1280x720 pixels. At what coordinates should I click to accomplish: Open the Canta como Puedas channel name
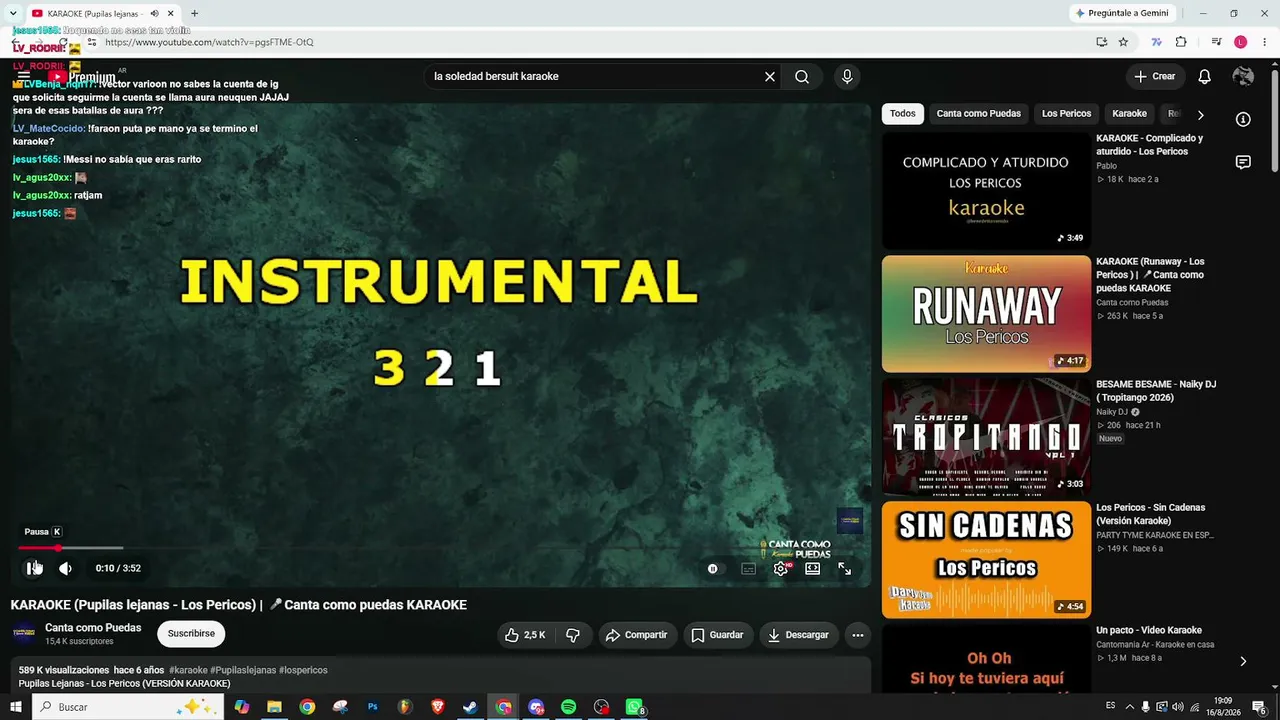tap(93, 628)
